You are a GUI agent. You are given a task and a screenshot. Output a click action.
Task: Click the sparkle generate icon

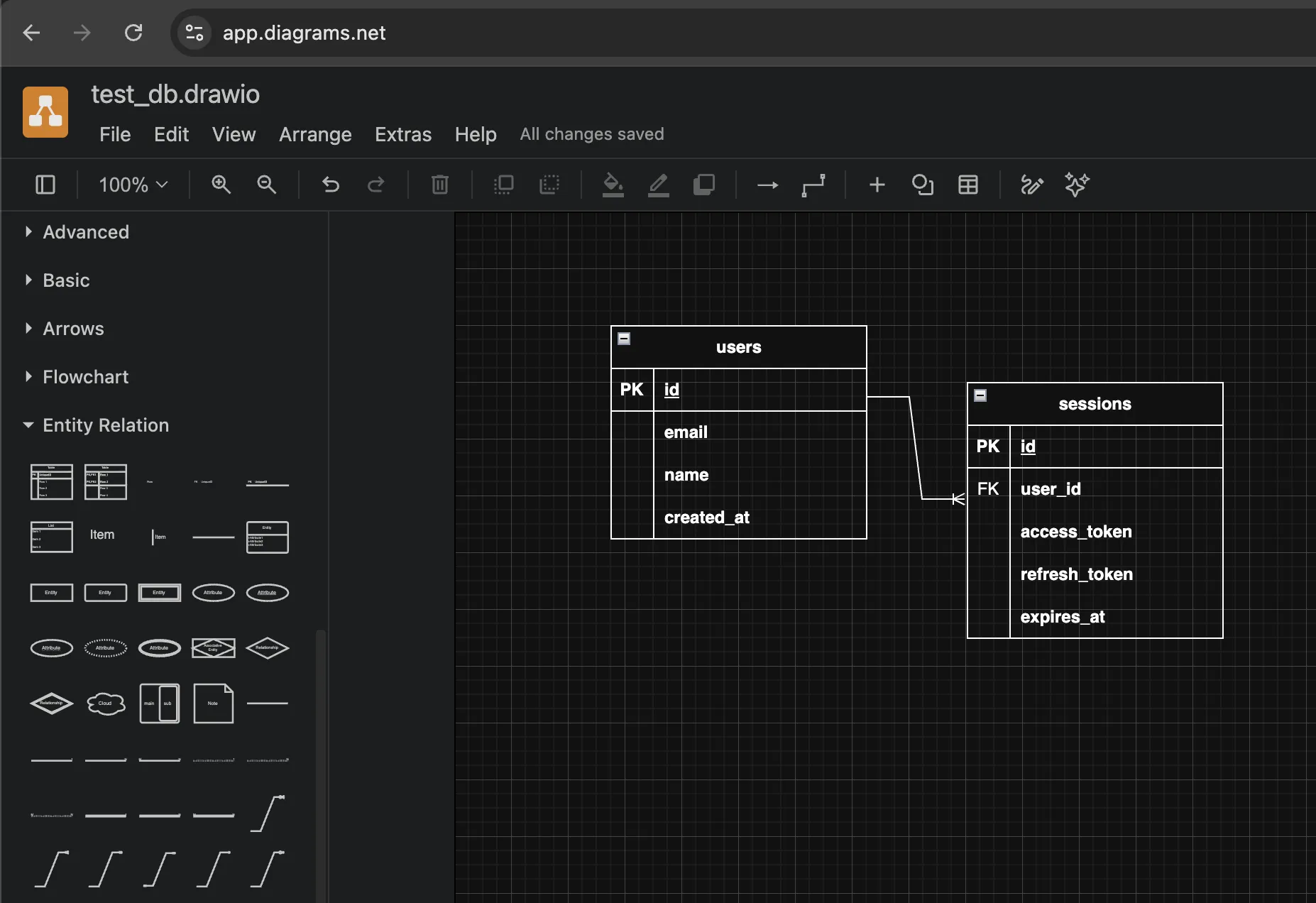1078,185
